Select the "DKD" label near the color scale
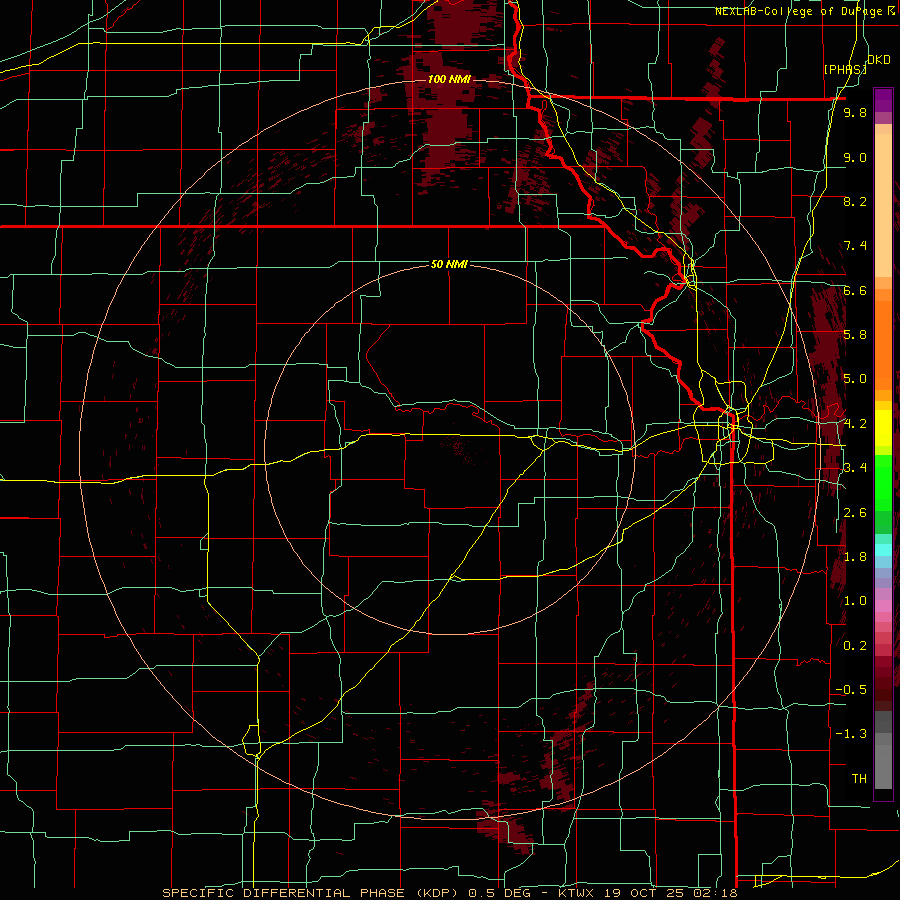This screenshot has height=900, width=900. pyautogui.click(x=879, y=60)
